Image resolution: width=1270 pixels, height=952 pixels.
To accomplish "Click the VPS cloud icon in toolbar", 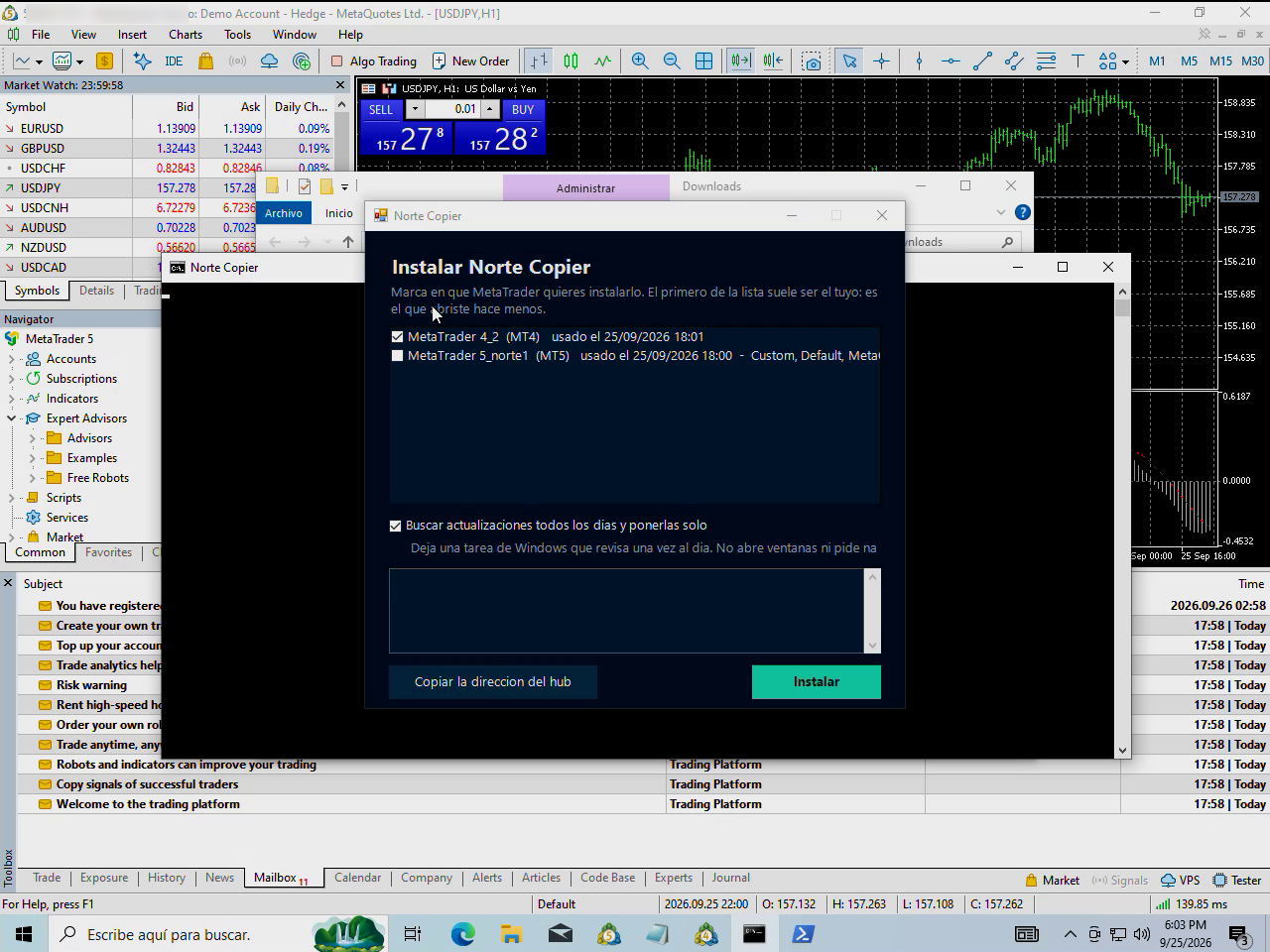I will click(269, 60).
